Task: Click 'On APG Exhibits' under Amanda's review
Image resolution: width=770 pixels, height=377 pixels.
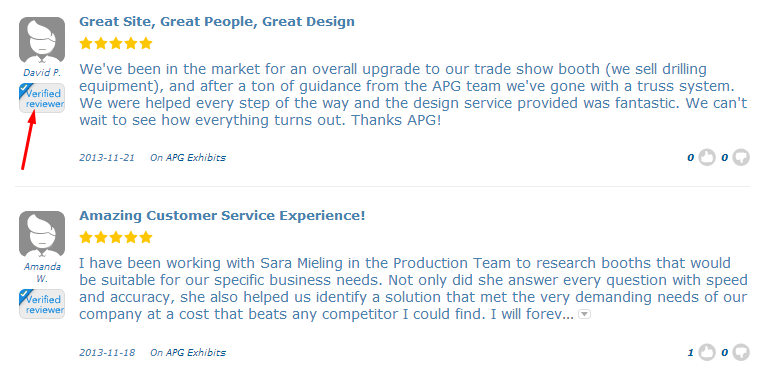Action: (x=188, y=352)
